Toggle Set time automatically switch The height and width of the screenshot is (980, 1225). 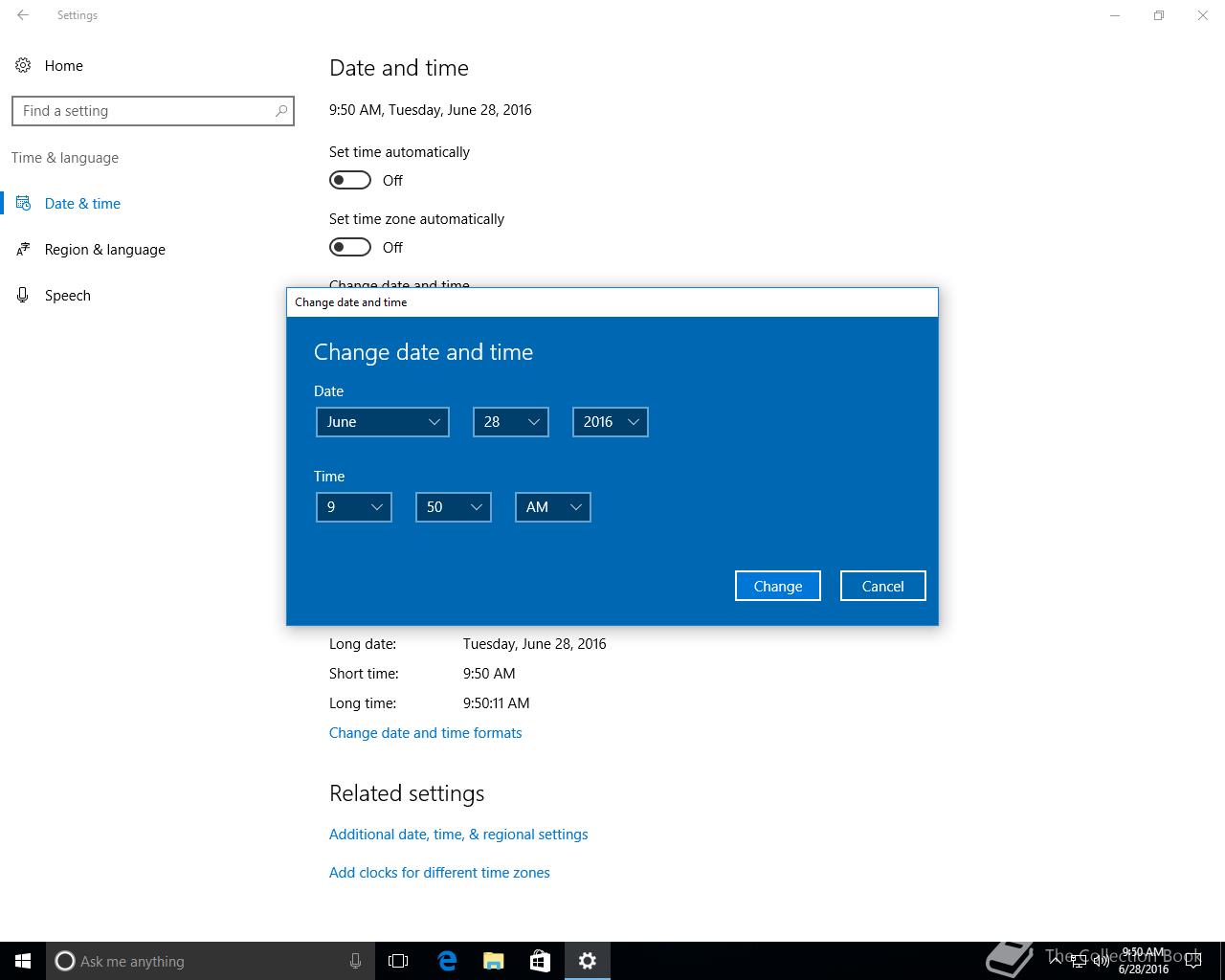(350, 180)
